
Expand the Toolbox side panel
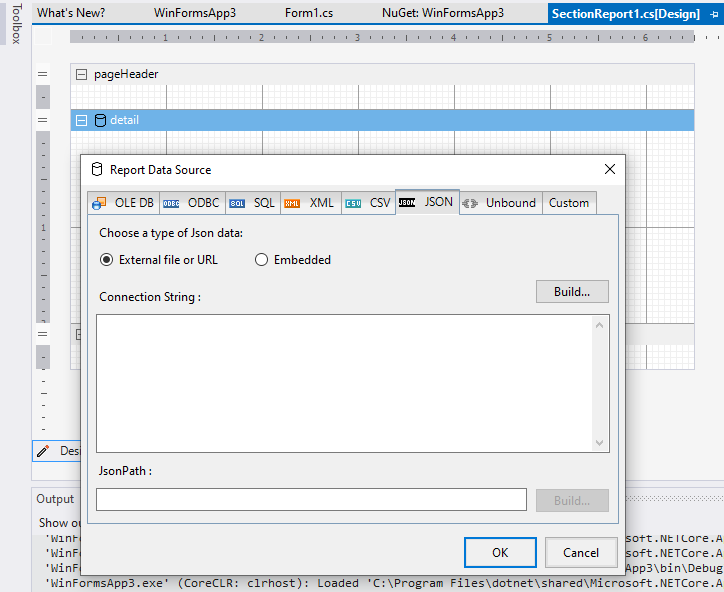(15, 24)
